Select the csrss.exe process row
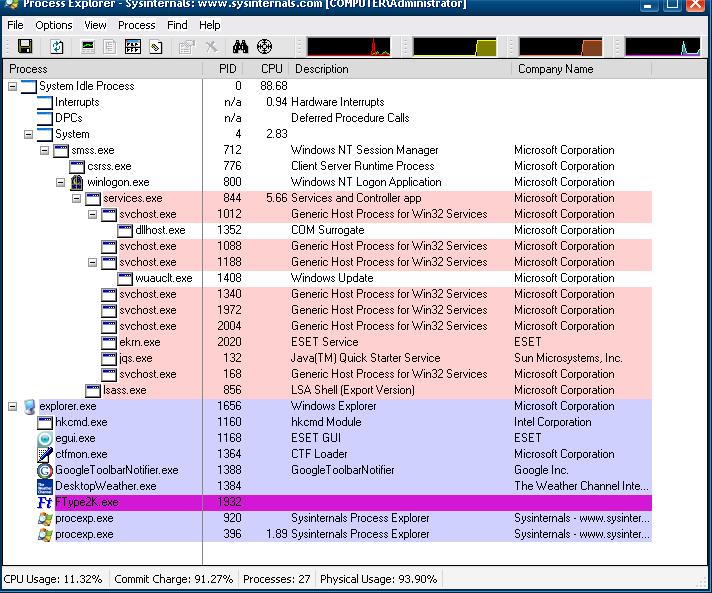Image resolution: width=712 pixels, height=593 pixels. [x=327, y=166]
